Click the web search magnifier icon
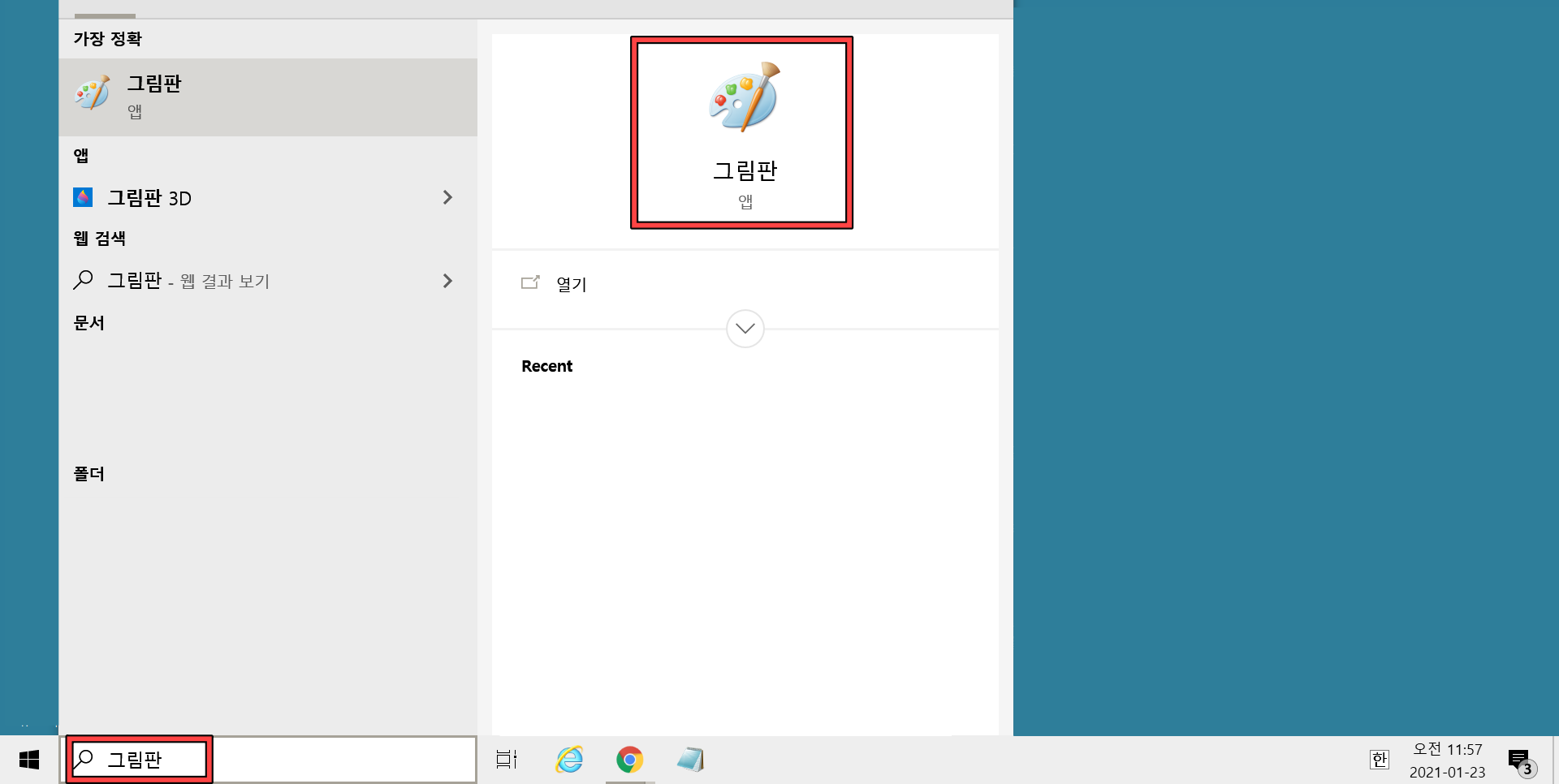The width and height of the screenshot is (1559, 784). [x=83, y=280]
